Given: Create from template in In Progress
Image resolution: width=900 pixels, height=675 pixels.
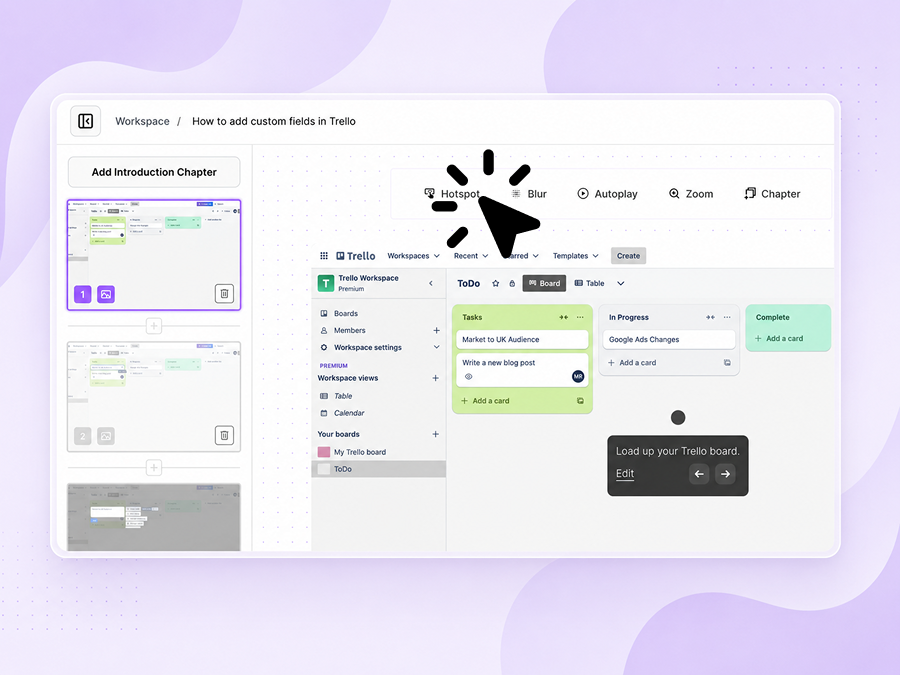Looking at the screenshot, I should click(x=727, y=363).
